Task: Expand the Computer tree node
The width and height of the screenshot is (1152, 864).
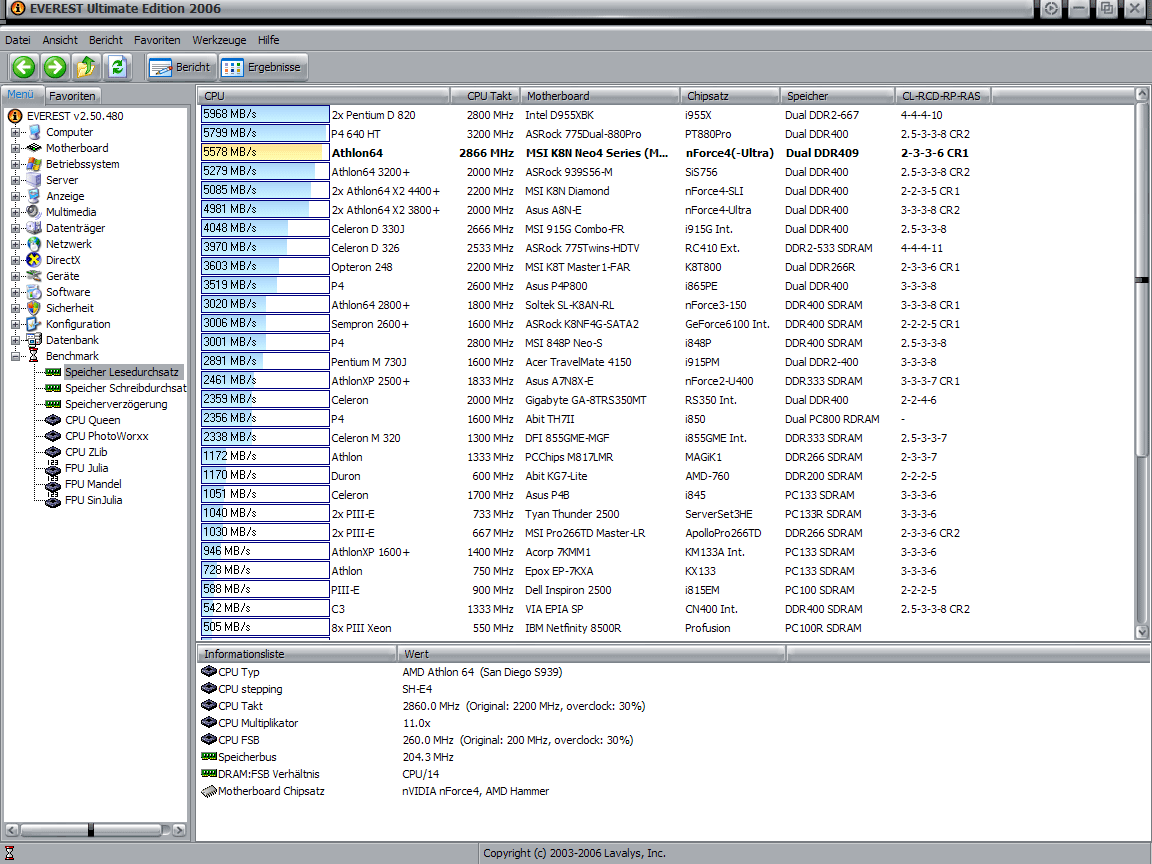Action: (x=15, y=132)
